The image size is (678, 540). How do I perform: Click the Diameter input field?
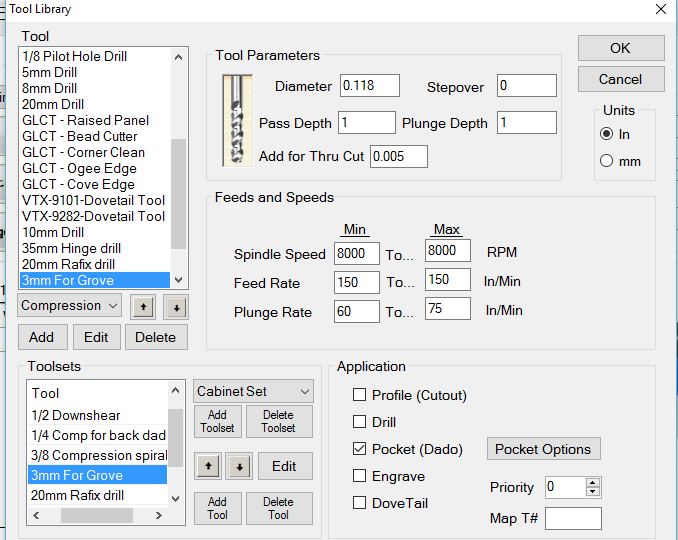(x=369, y=86)
